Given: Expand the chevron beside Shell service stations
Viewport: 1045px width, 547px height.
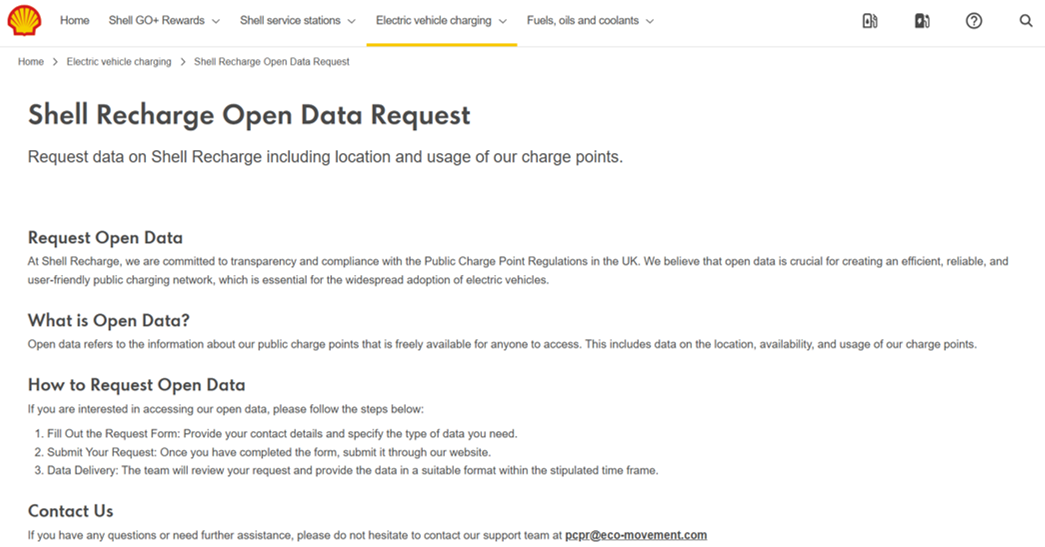Looking at the screenshot, I should pyautogui.click(x=352, y=21).
